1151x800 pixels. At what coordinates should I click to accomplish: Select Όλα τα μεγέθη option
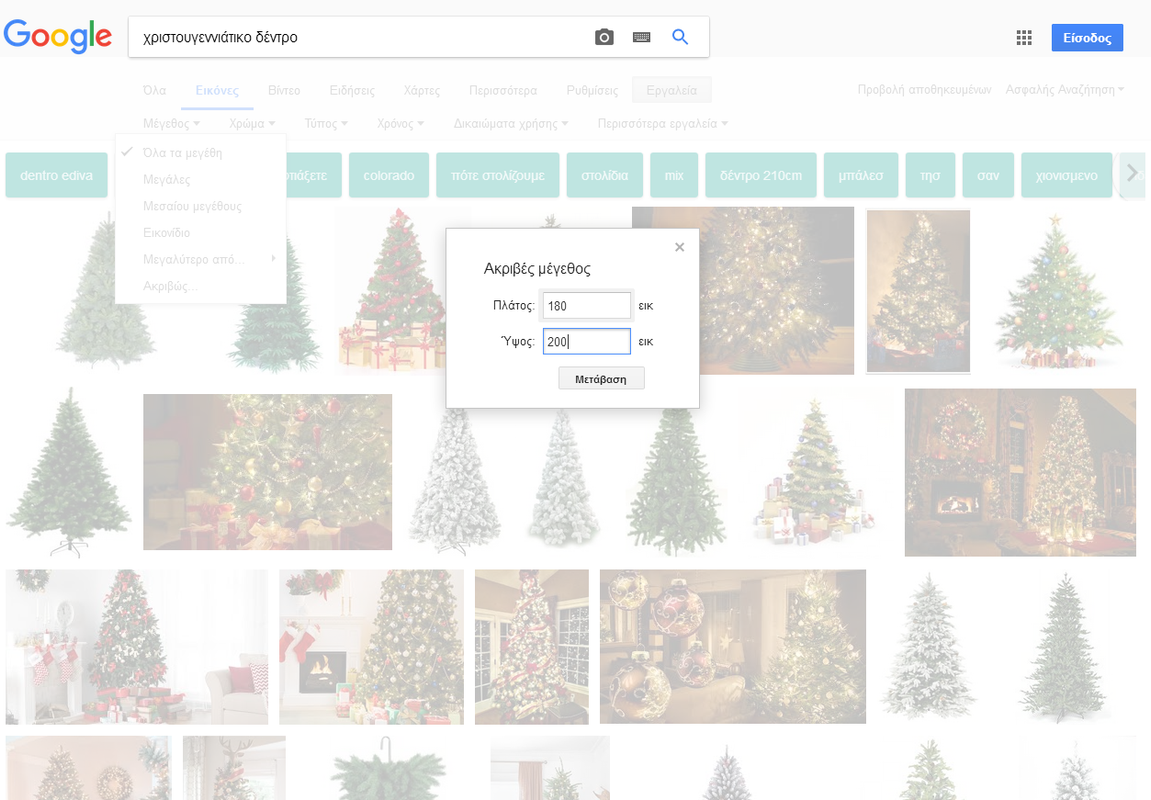200,153
